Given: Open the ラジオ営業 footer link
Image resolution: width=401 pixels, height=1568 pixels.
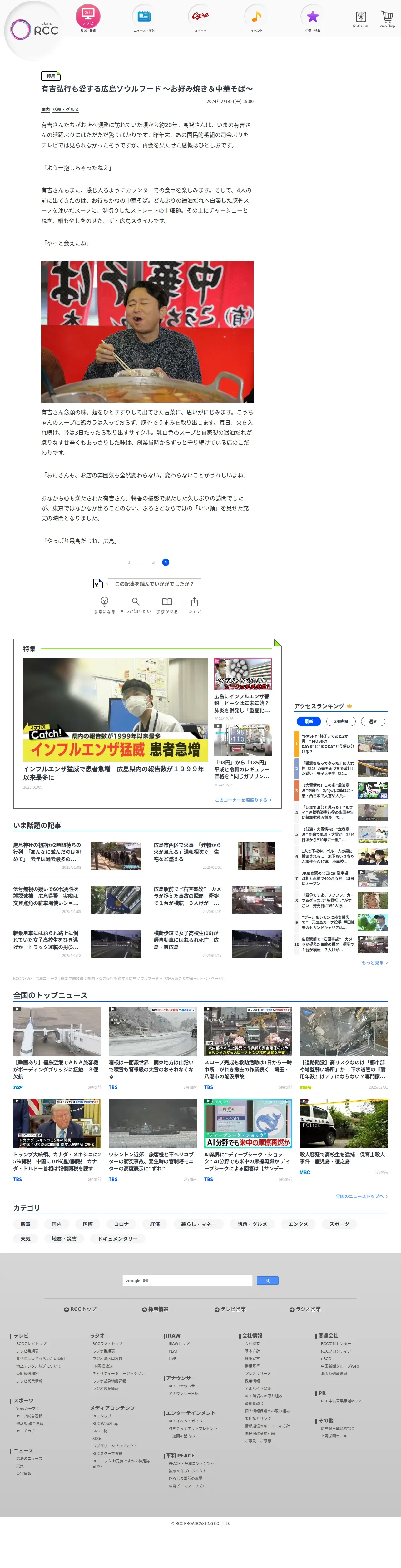Looking at the screenshot, I should pyautogui.click(x=305, y=1309).
